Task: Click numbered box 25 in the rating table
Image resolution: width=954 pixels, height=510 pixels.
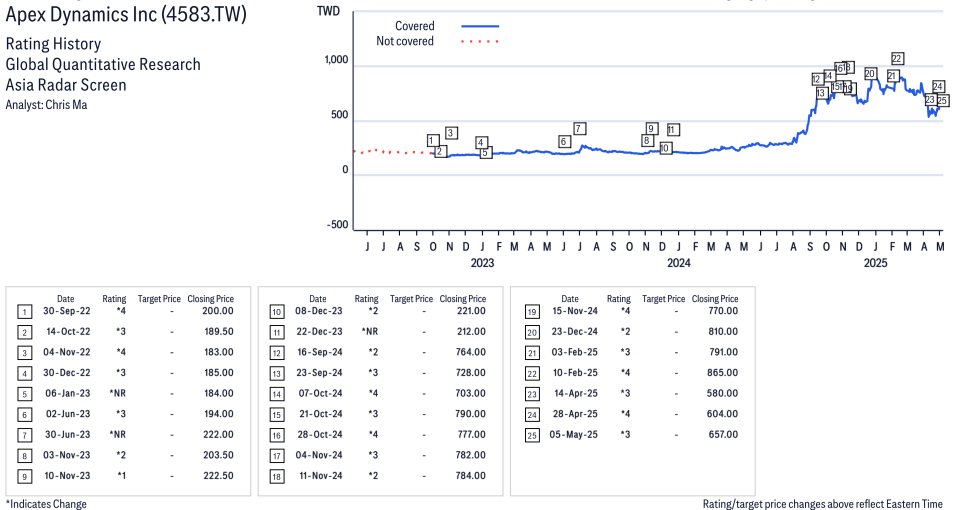Action: [x=532, y=436]
